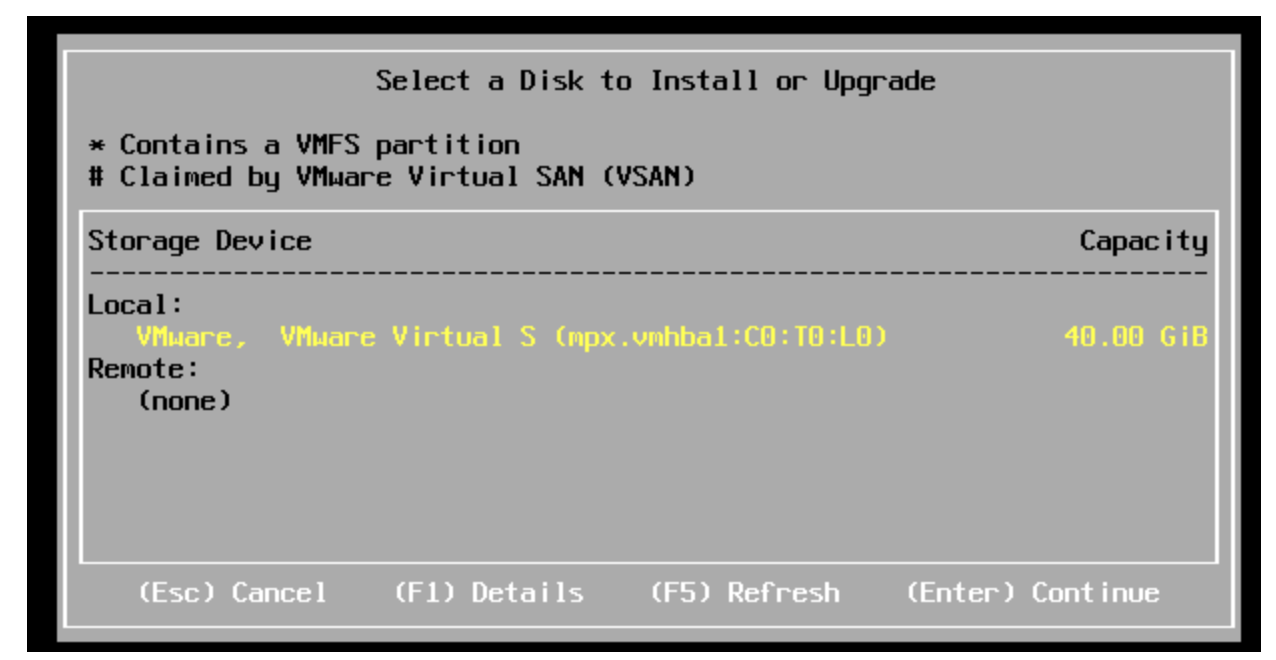Click the word Refresh in footer
Screen dimensions: 1276x660
[785, 592]
